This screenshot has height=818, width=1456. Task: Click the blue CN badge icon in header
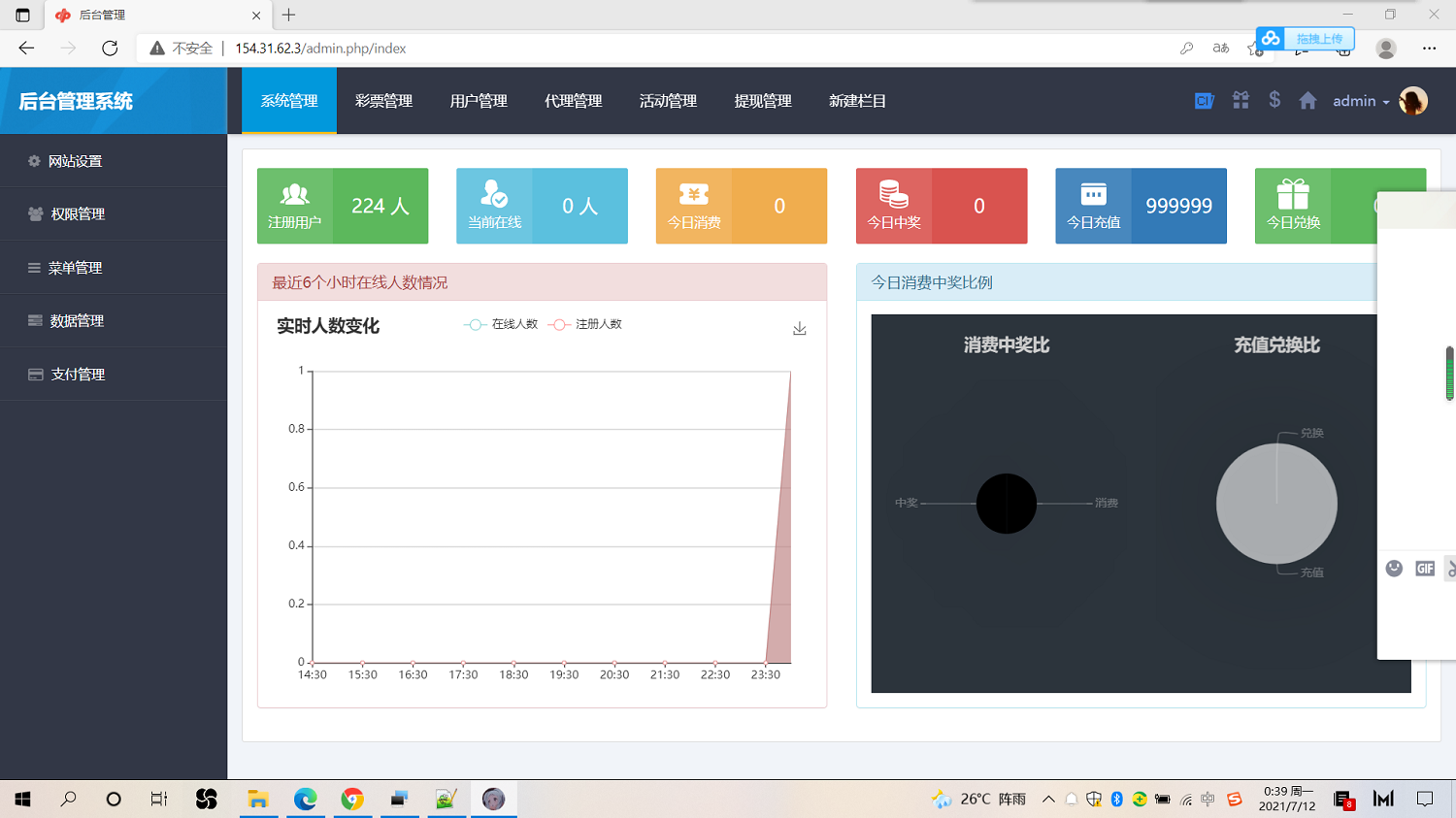[x=1204, y=100]
